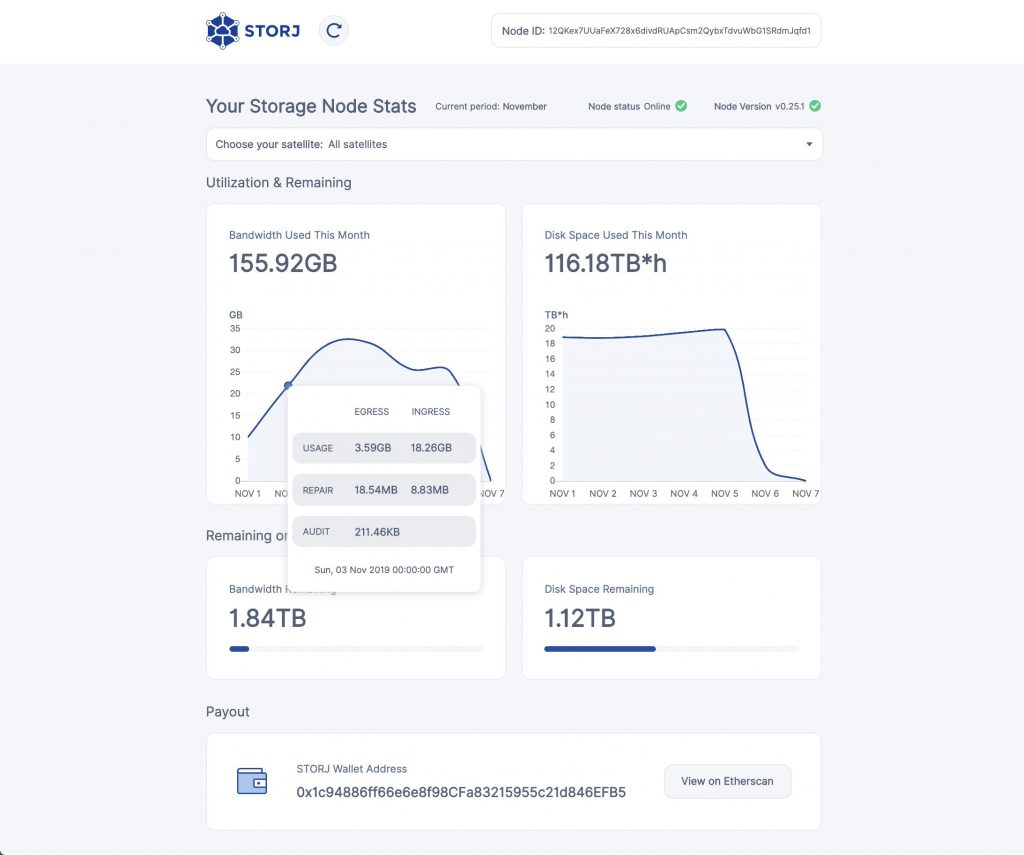Click the Bandwidth Remaining progress bar
The image size is (1024, 855).
coord(356,649)
